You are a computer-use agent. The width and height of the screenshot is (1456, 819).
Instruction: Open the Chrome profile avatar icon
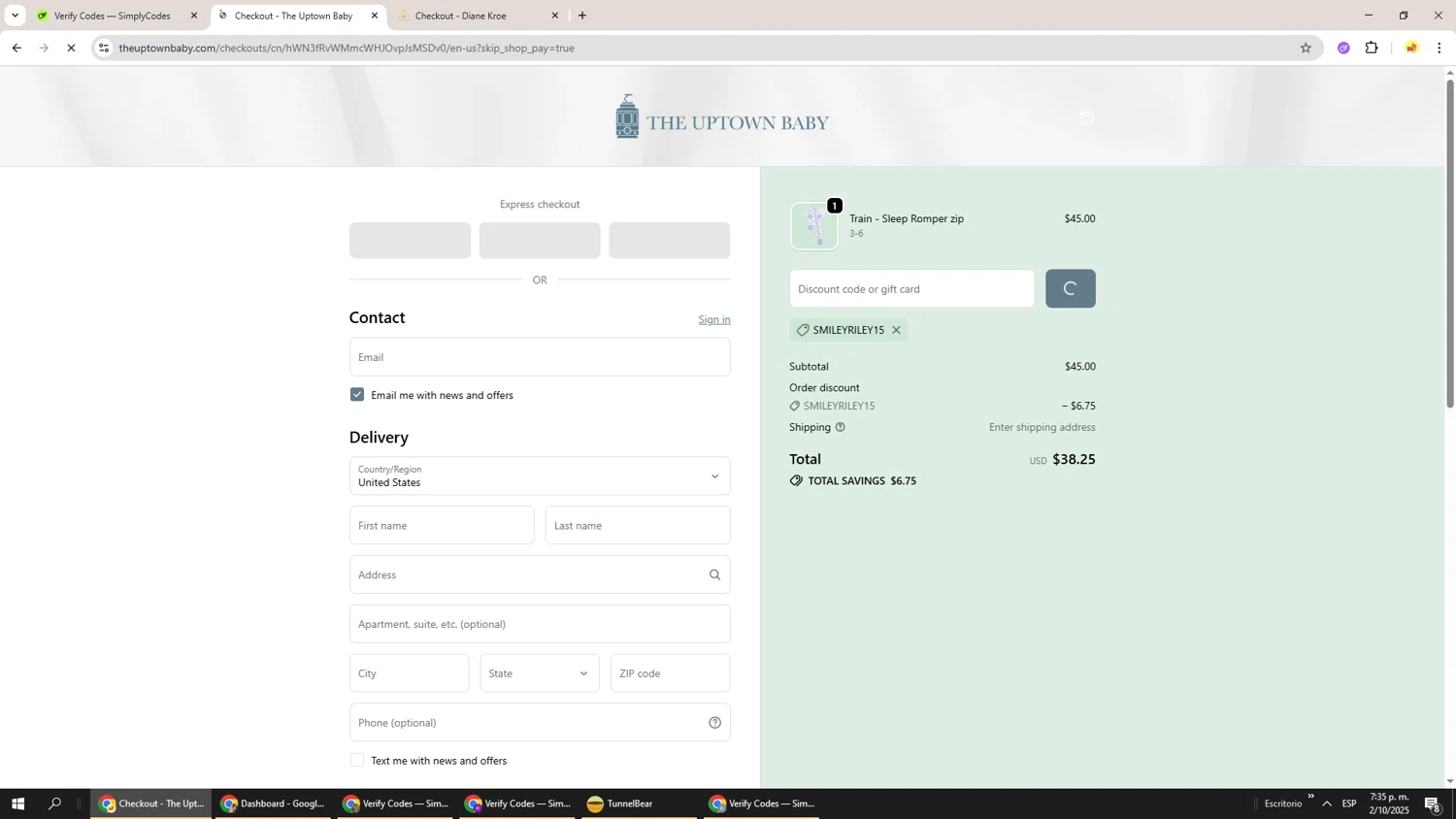pos(1411,48)
